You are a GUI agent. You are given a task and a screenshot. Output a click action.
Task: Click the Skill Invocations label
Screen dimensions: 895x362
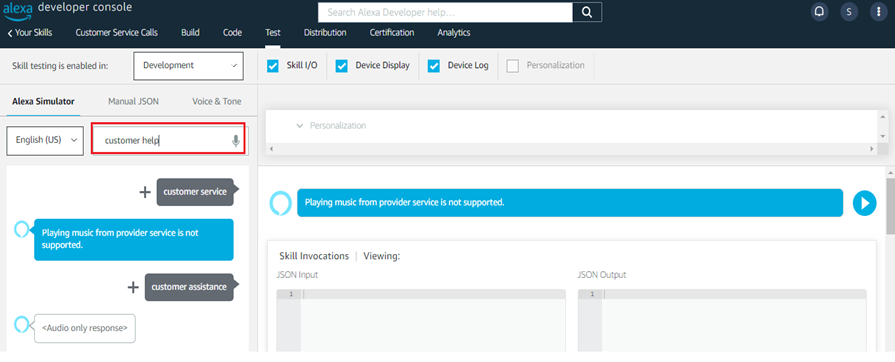coord(314,256)
